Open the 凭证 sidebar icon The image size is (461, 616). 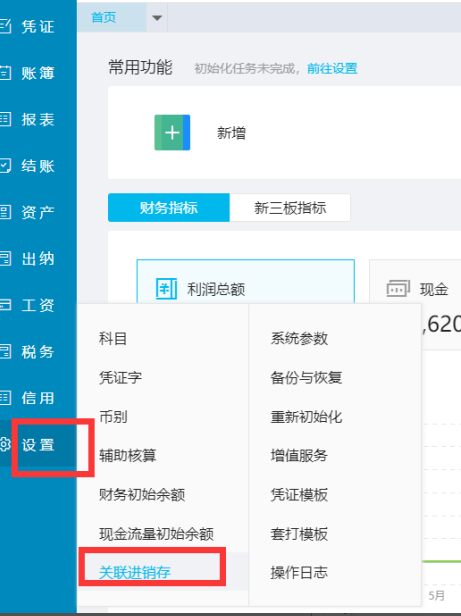pyautogui.click(x=5, y=26)
